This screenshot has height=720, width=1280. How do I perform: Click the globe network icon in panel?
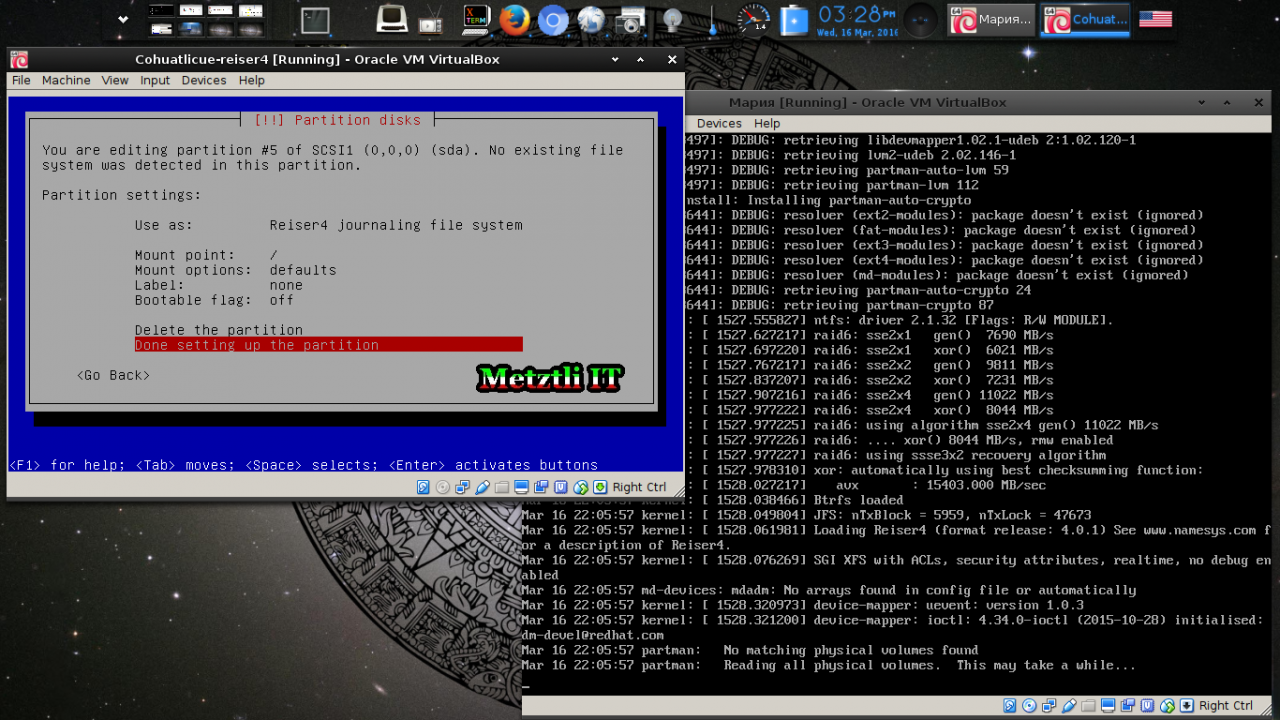point(591,20)
